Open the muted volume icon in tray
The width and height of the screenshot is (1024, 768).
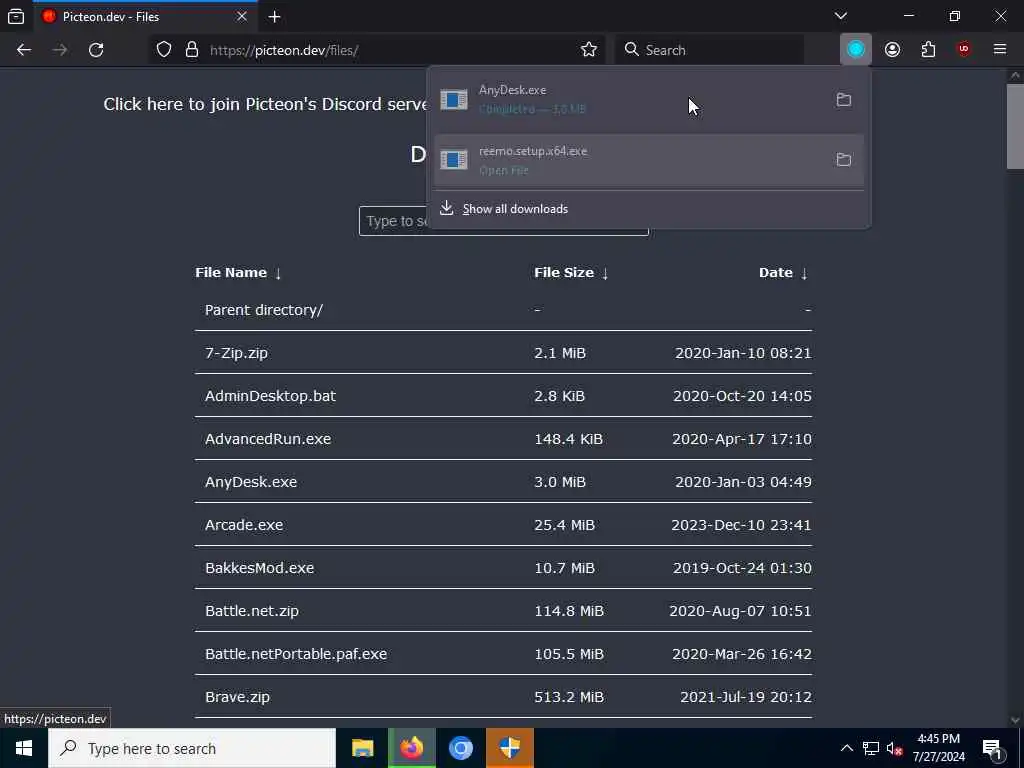tap(895, 748)
